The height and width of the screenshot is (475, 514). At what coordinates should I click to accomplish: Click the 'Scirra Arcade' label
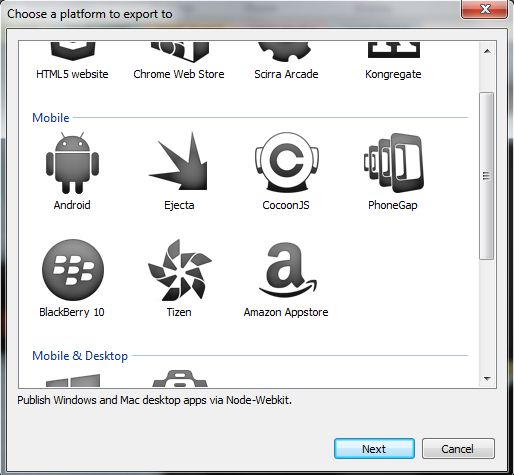[x=286, y=74]
